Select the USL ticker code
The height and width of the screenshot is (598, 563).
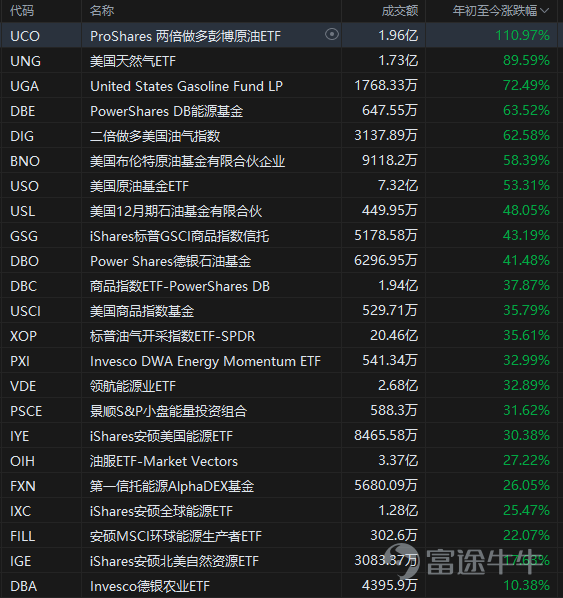[23, 211]
